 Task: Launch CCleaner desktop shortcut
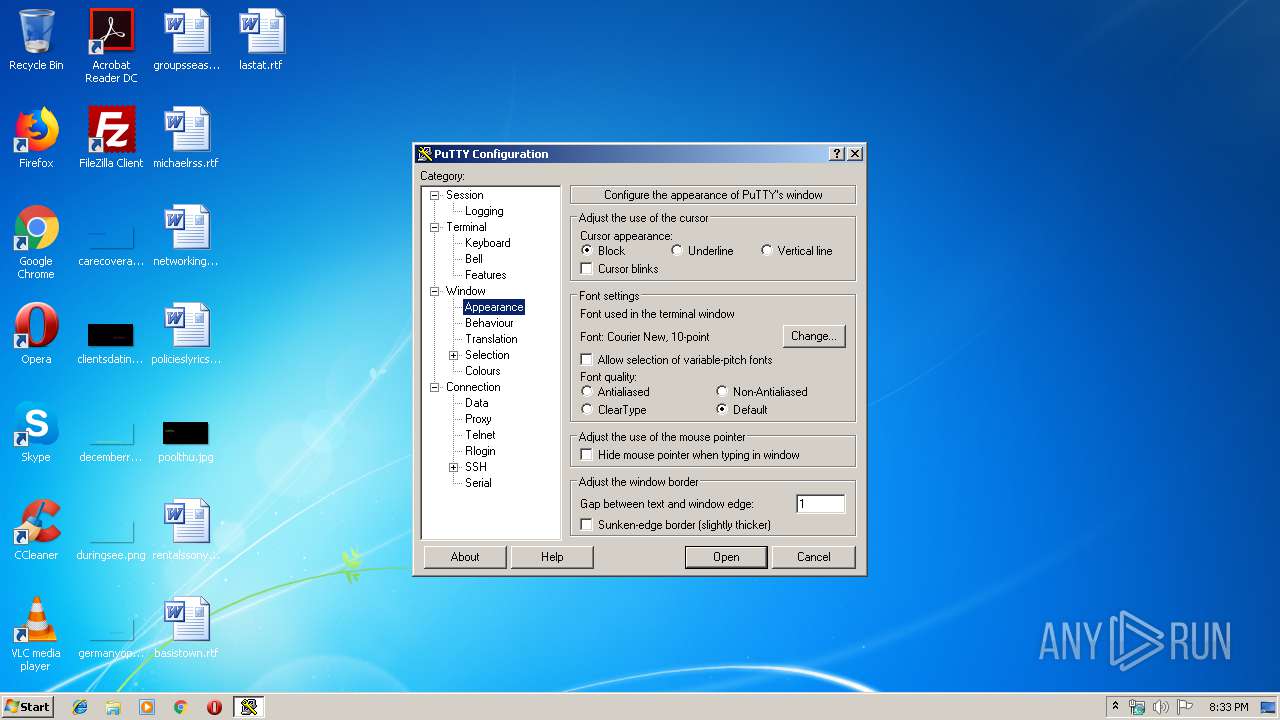36,530
